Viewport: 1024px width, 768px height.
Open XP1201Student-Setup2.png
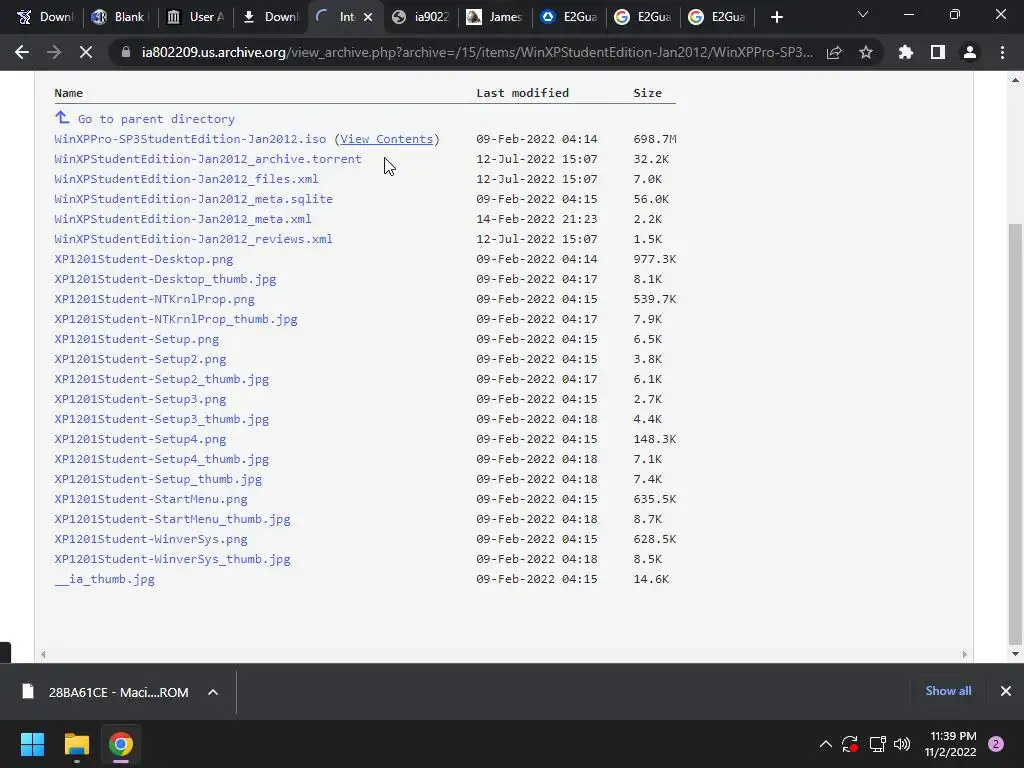(x=140, y=359)
